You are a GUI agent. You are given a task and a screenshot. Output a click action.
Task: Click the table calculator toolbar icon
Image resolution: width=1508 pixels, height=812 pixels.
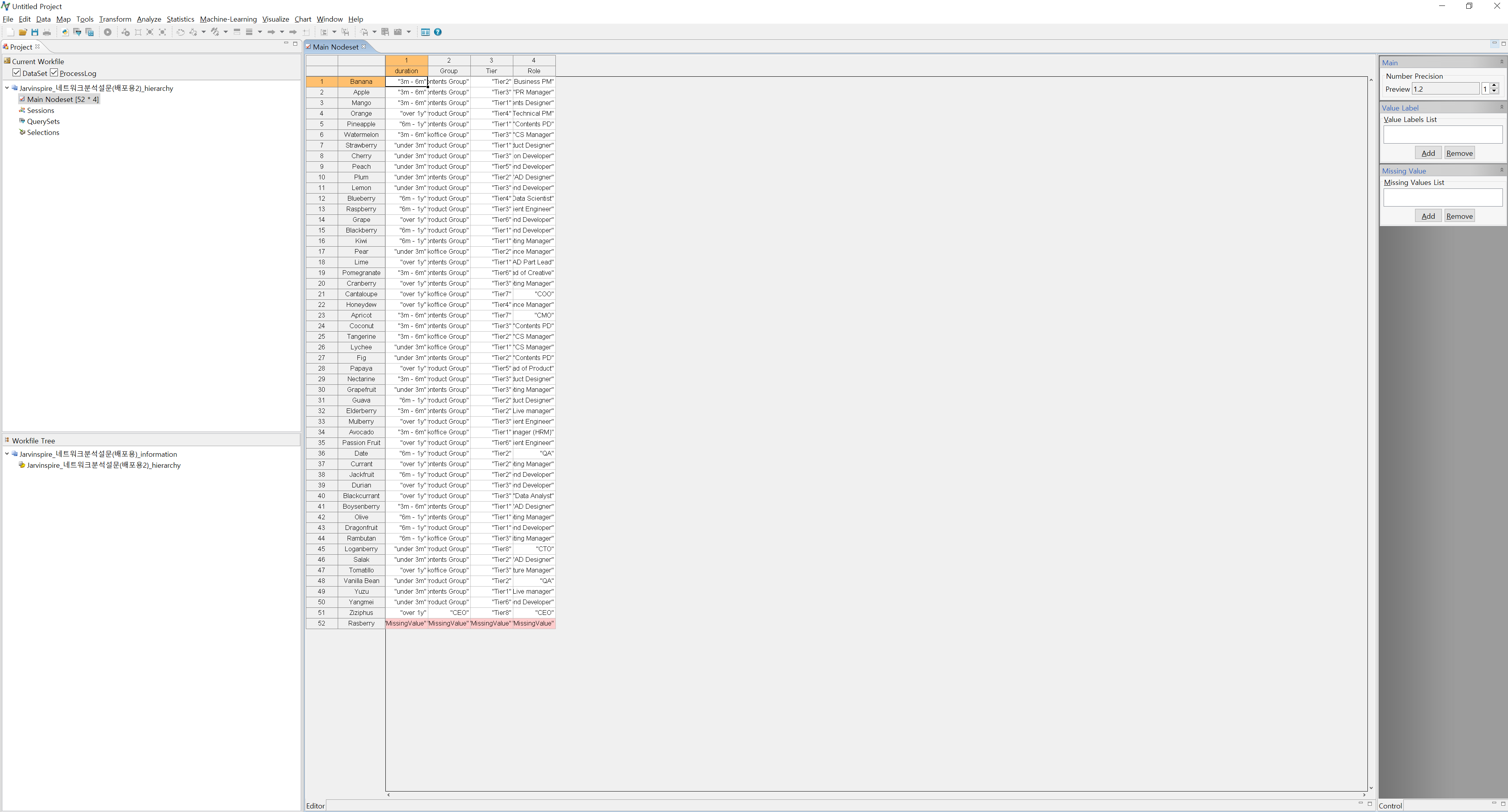tap(90, 32)
